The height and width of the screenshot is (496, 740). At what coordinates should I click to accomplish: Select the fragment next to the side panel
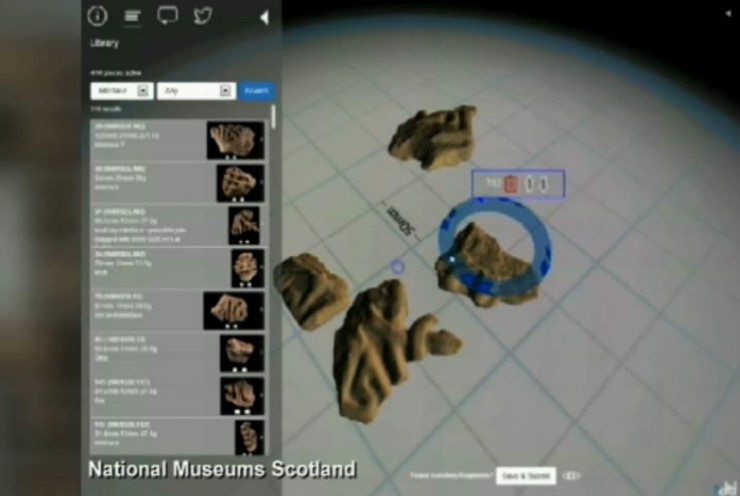311,290
